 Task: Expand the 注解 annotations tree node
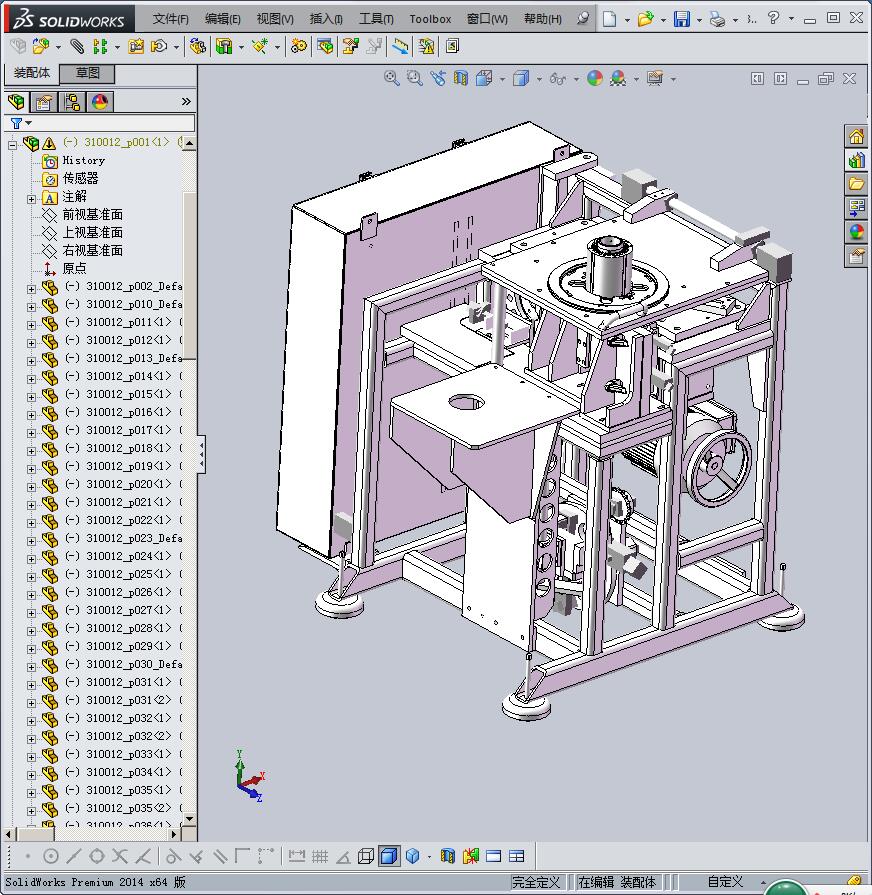tap(32, 198)
